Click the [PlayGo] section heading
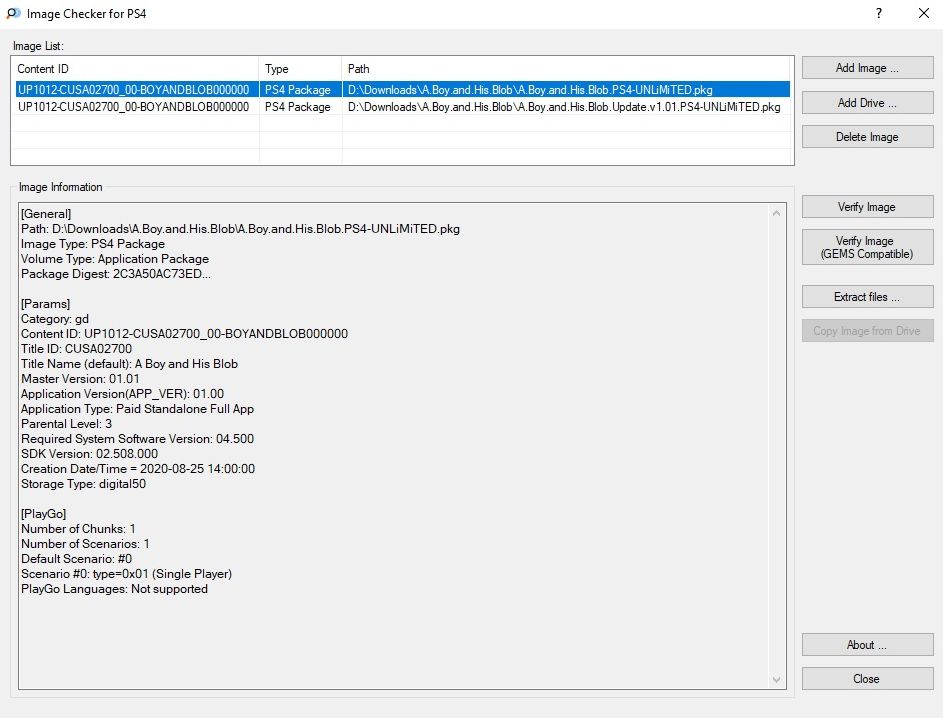 (43, 514)
